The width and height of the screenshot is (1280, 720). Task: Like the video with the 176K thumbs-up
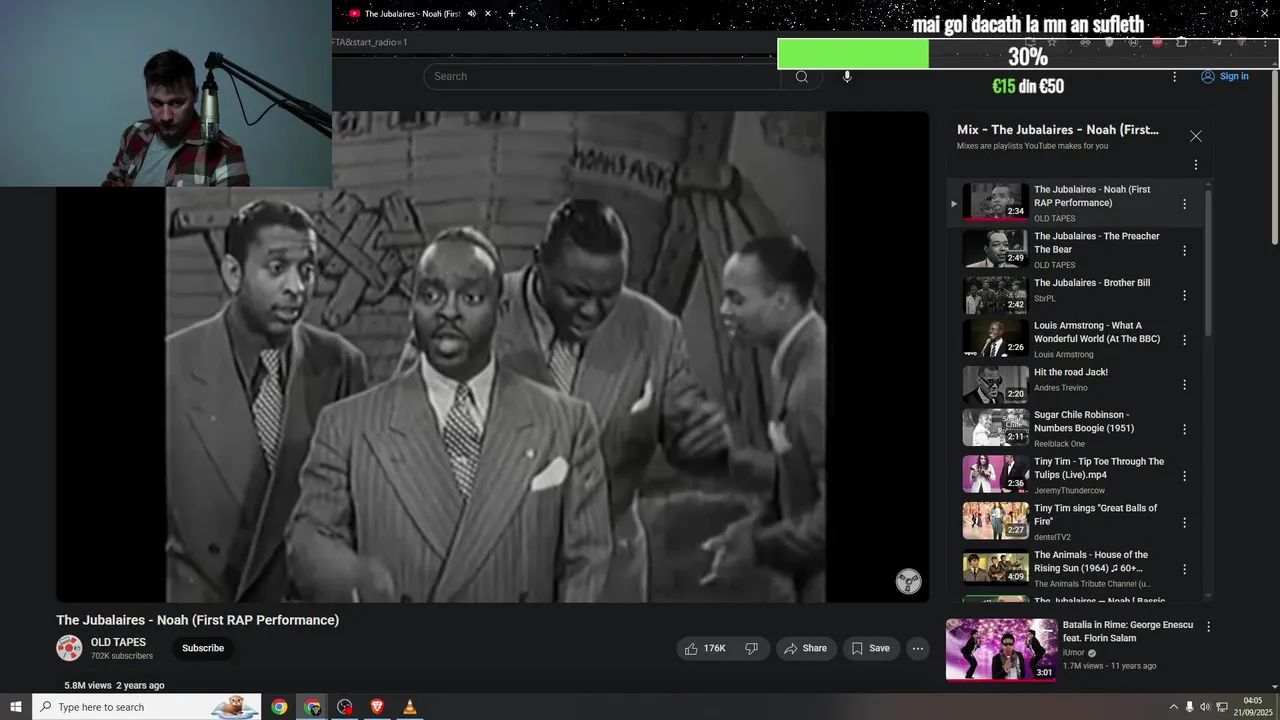click(x=706, y=648)
